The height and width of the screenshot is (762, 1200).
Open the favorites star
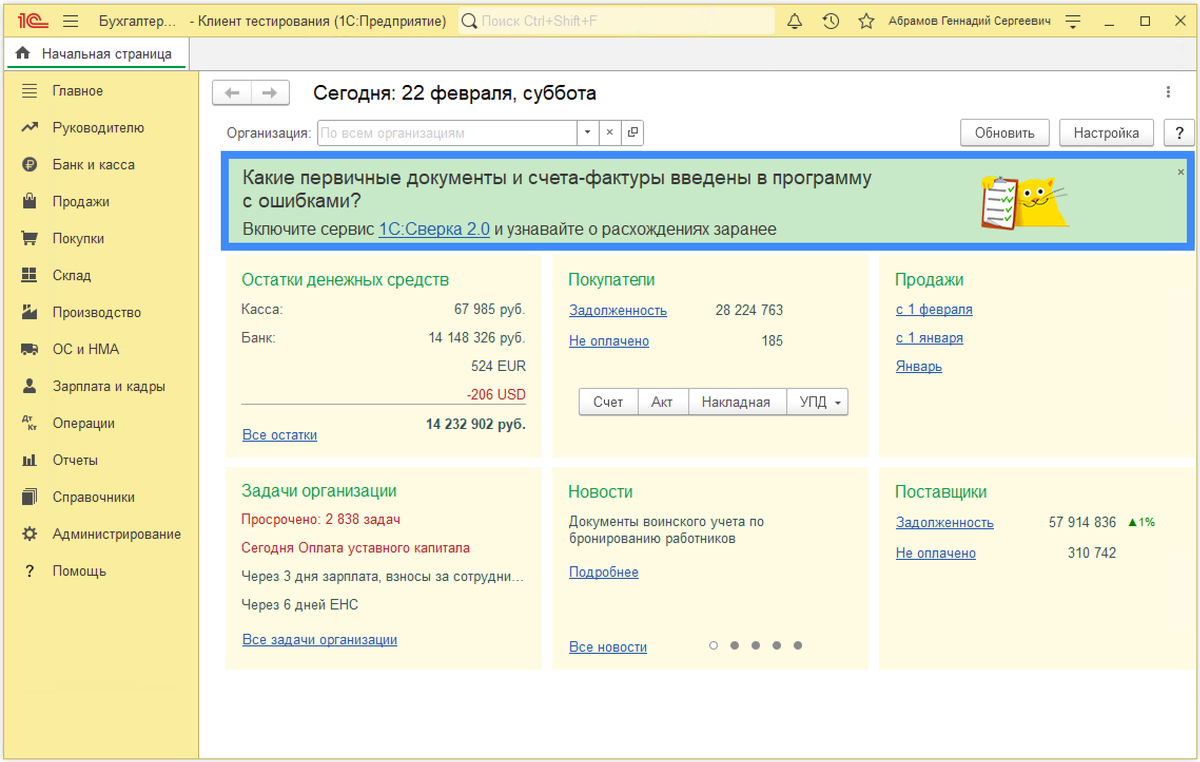point(867,21)
